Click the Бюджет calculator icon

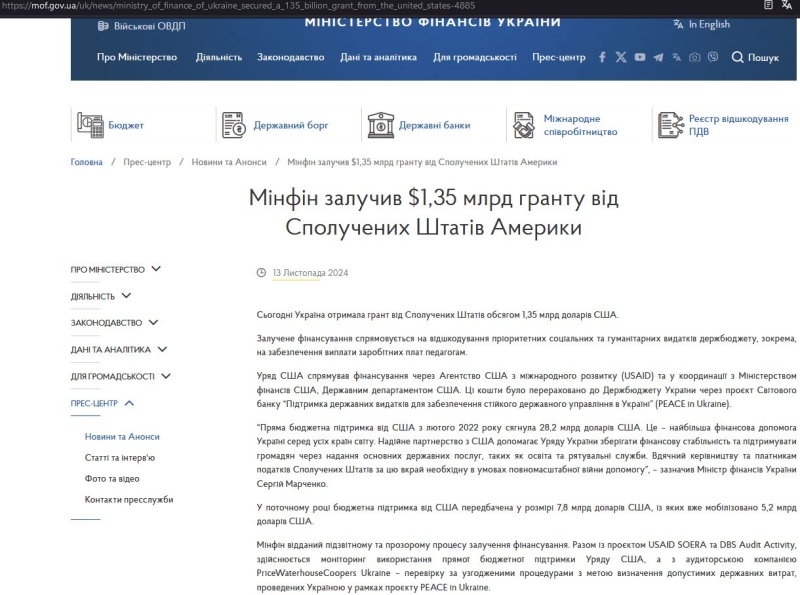91,125
